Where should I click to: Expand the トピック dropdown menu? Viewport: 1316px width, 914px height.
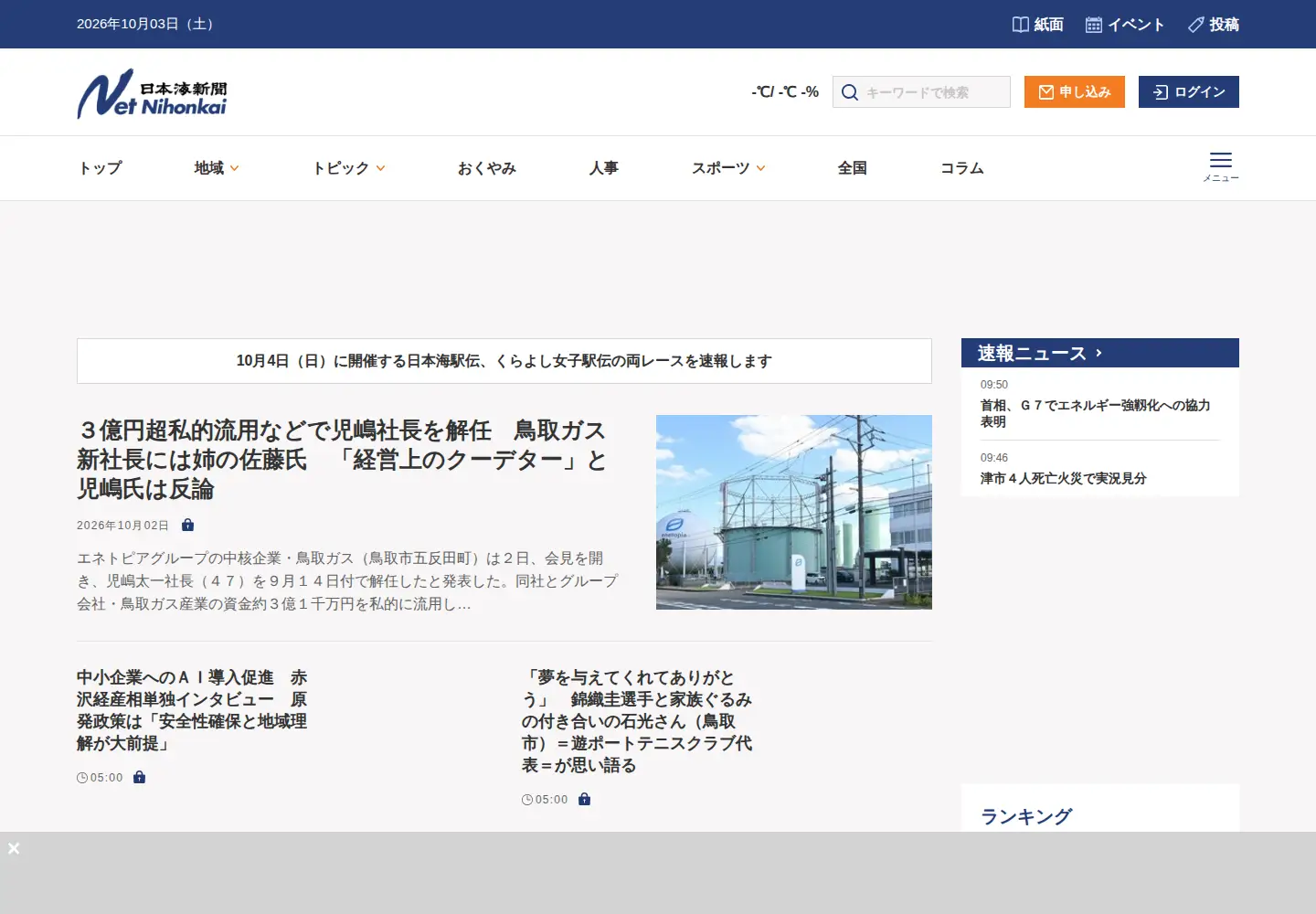[x=348, y=168]
